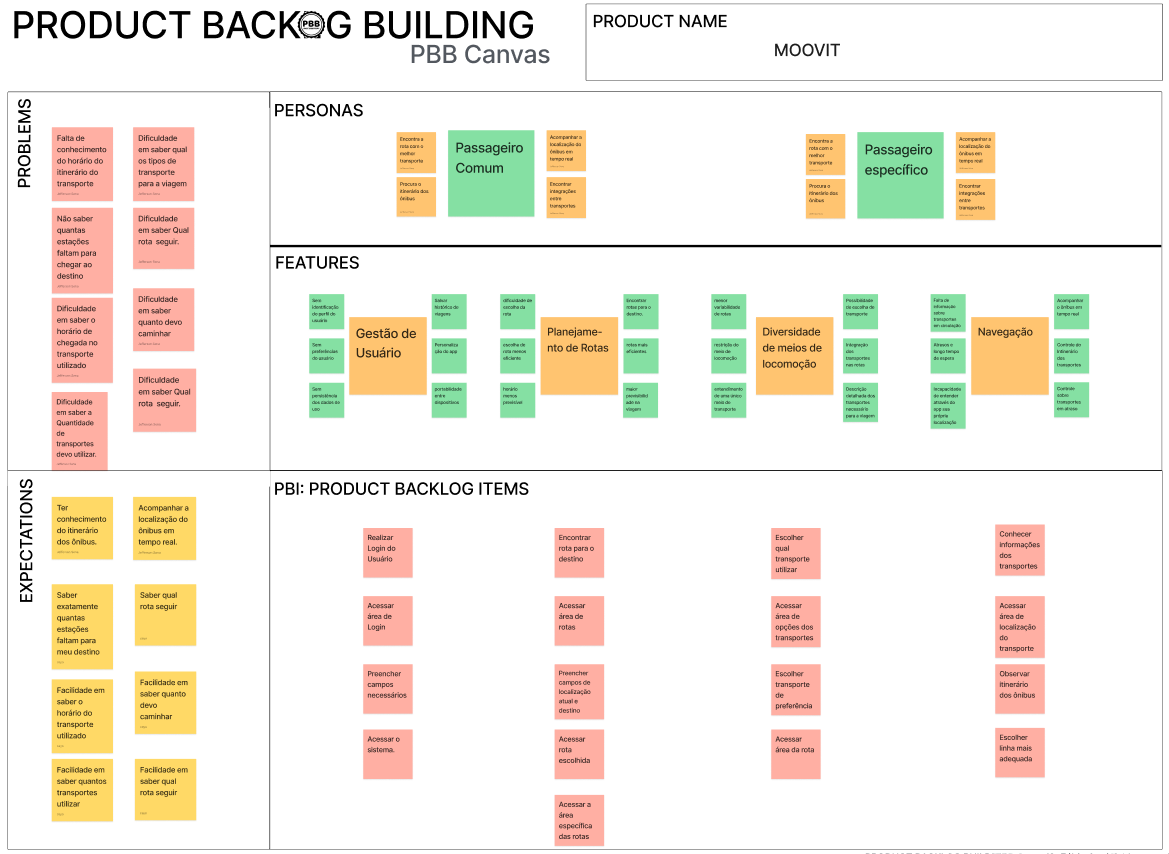Click the 'Não saber quantas estações faltam' note
Image resolution: width=1169 pixels, height=854 pixels.
[x=82, y=251]
